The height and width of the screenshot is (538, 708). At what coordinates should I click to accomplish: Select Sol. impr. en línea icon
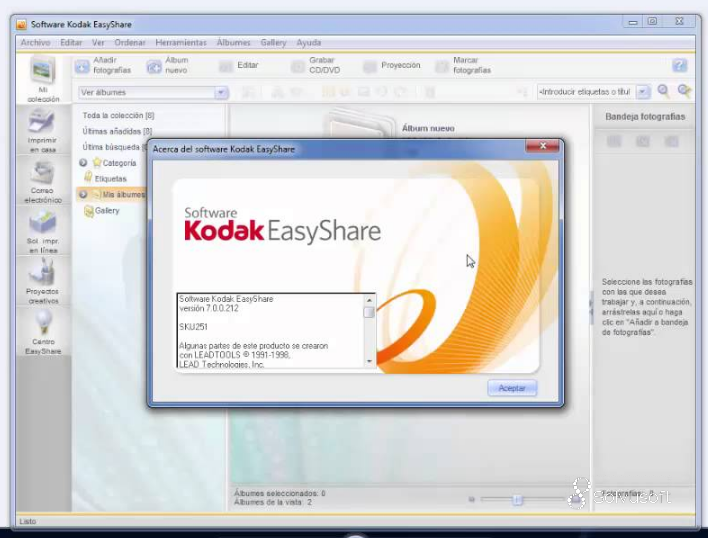coord(43,232)
